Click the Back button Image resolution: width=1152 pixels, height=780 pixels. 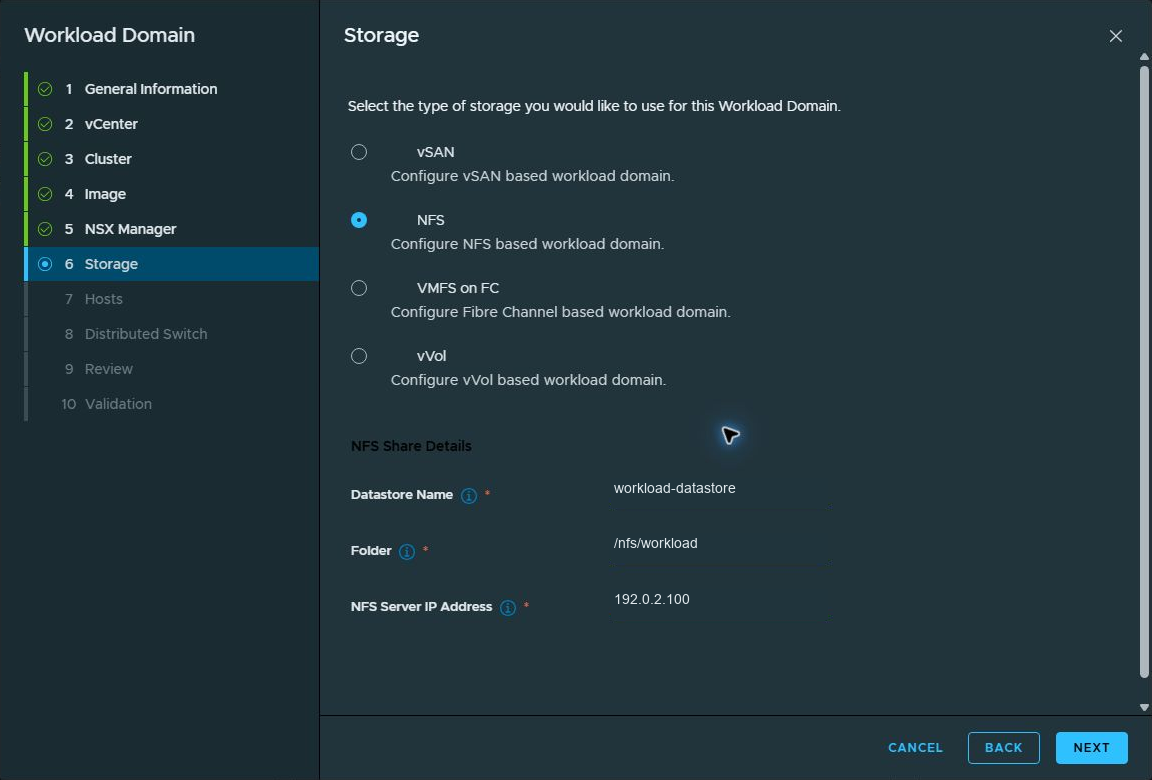pos(1004,748)
